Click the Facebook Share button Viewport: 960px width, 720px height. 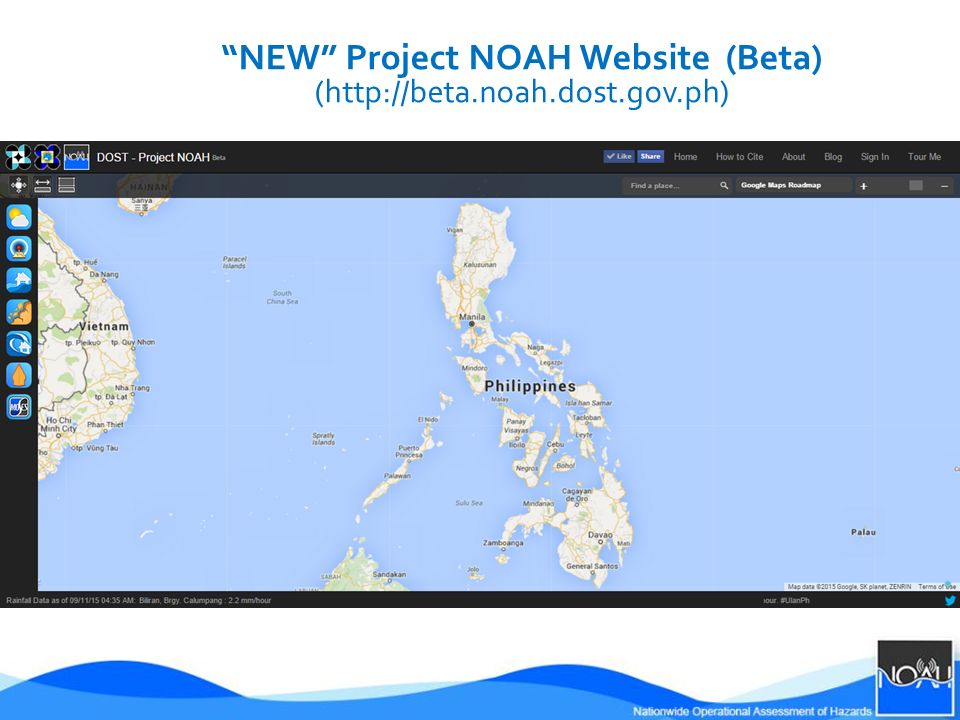[x=650, y=156]
